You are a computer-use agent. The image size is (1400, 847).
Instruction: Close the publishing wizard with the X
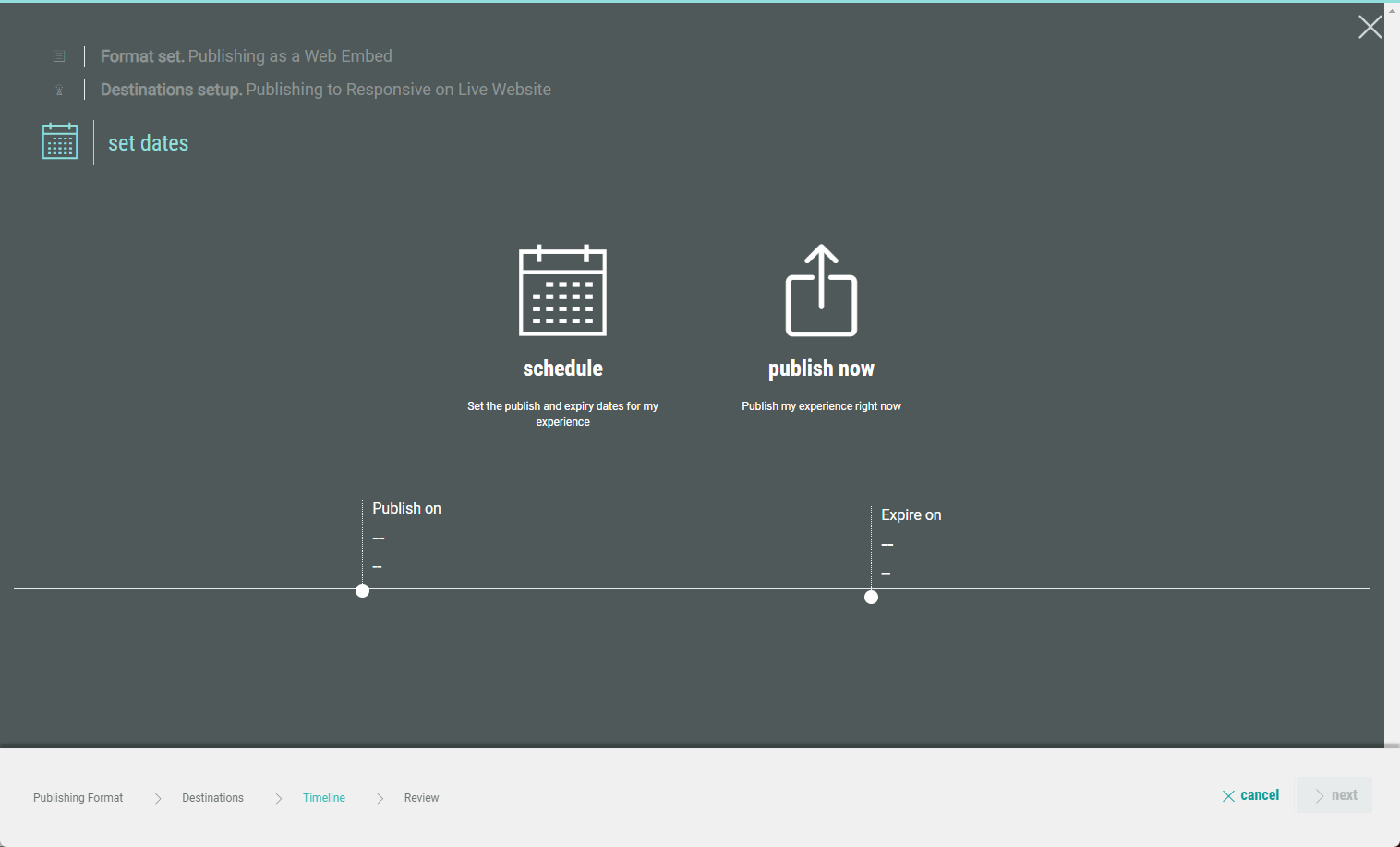(x=1370, y=27)
